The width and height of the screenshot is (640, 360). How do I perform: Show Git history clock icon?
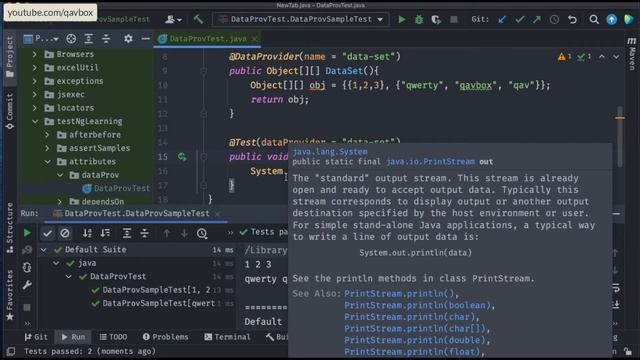tap(554, 19)
